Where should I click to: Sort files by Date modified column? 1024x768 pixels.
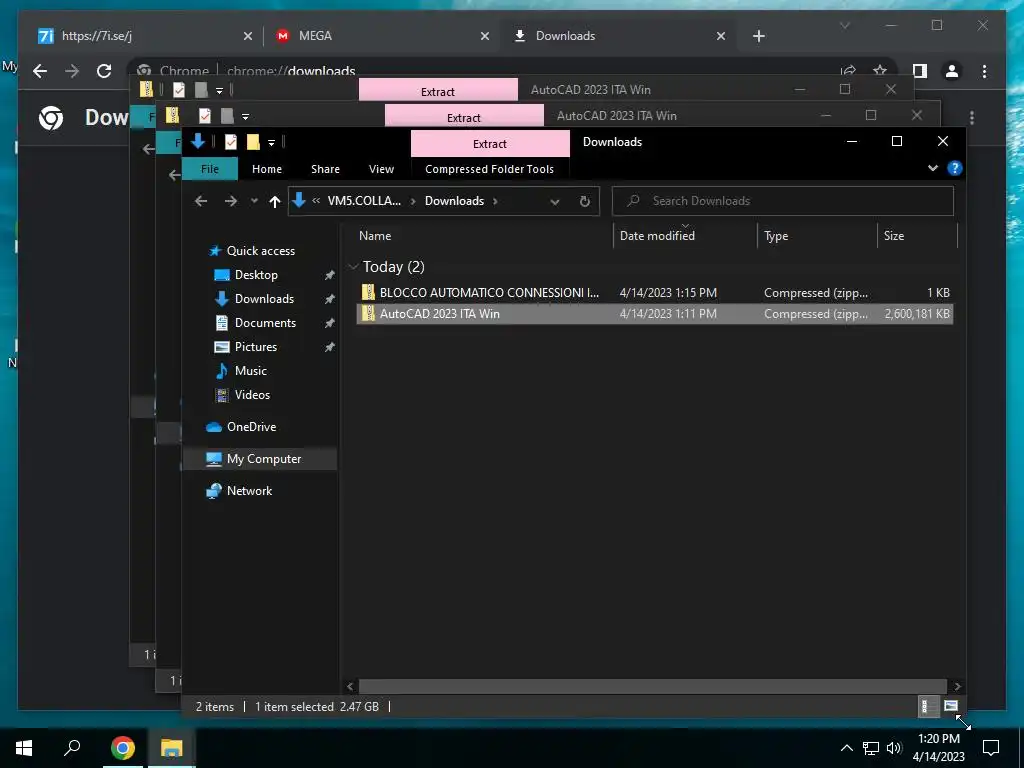pyautogui.click(x=657, y=236)
